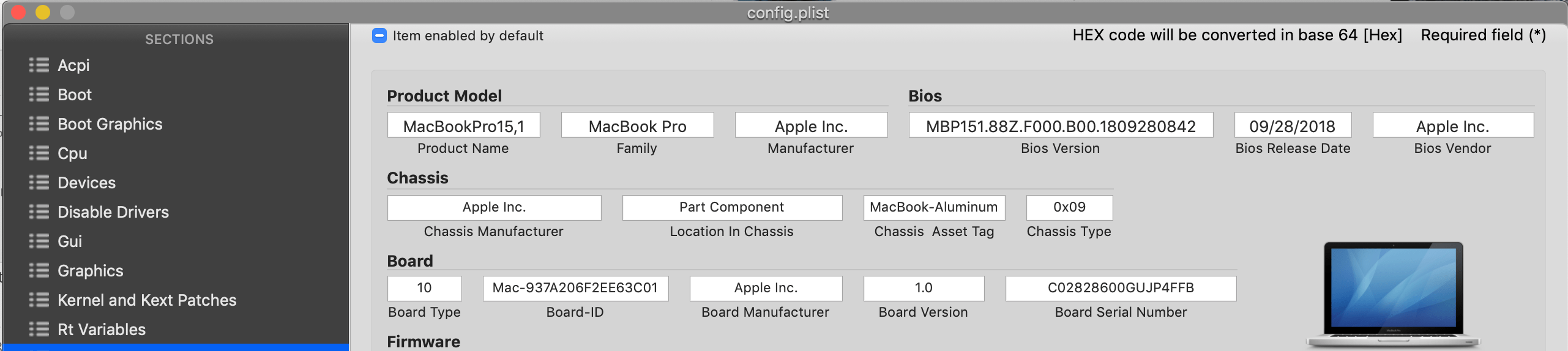Viewport: 1568px width, 351px height.
Task: Edit the Bios Release Date field
Action: tap(1292, 126)
